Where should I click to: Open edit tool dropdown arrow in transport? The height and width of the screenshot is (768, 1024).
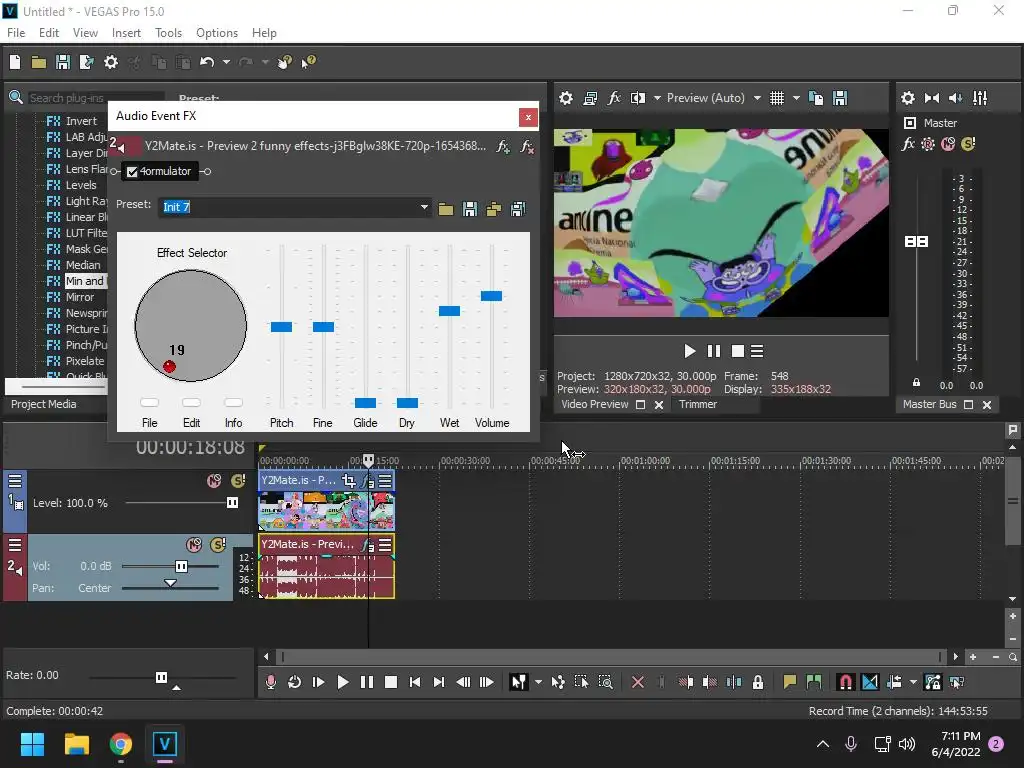click(x=538, y=682)
